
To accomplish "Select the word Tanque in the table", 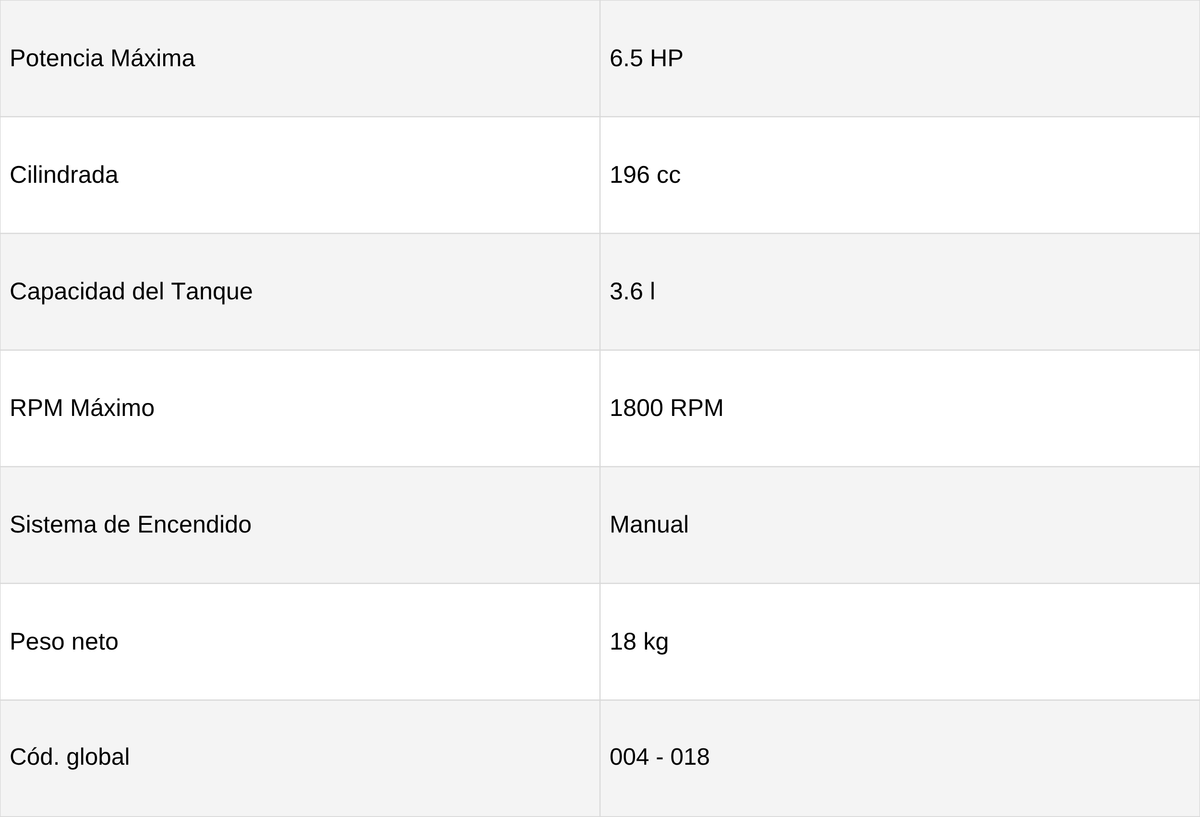I will click(x=212, y=292).
